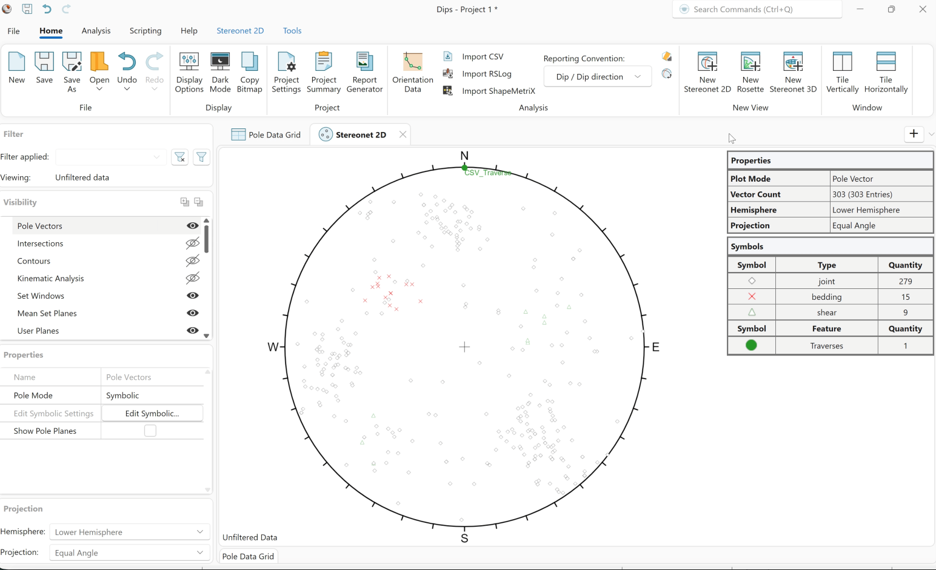Tile windows horizontally
The height and width of the screenshot is (570, 936).
coord(886,71)
